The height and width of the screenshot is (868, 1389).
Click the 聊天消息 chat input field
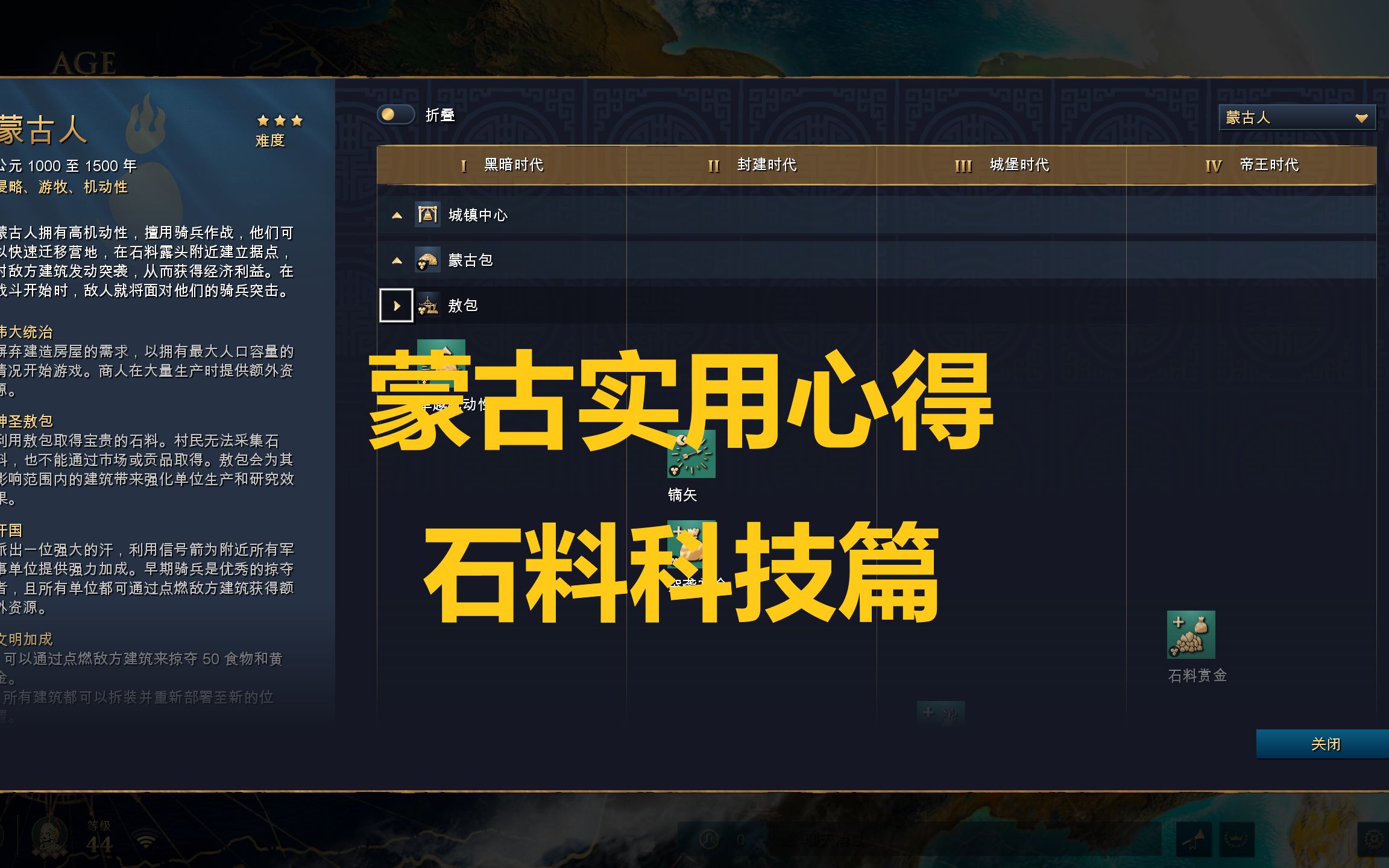click(965, 839)
